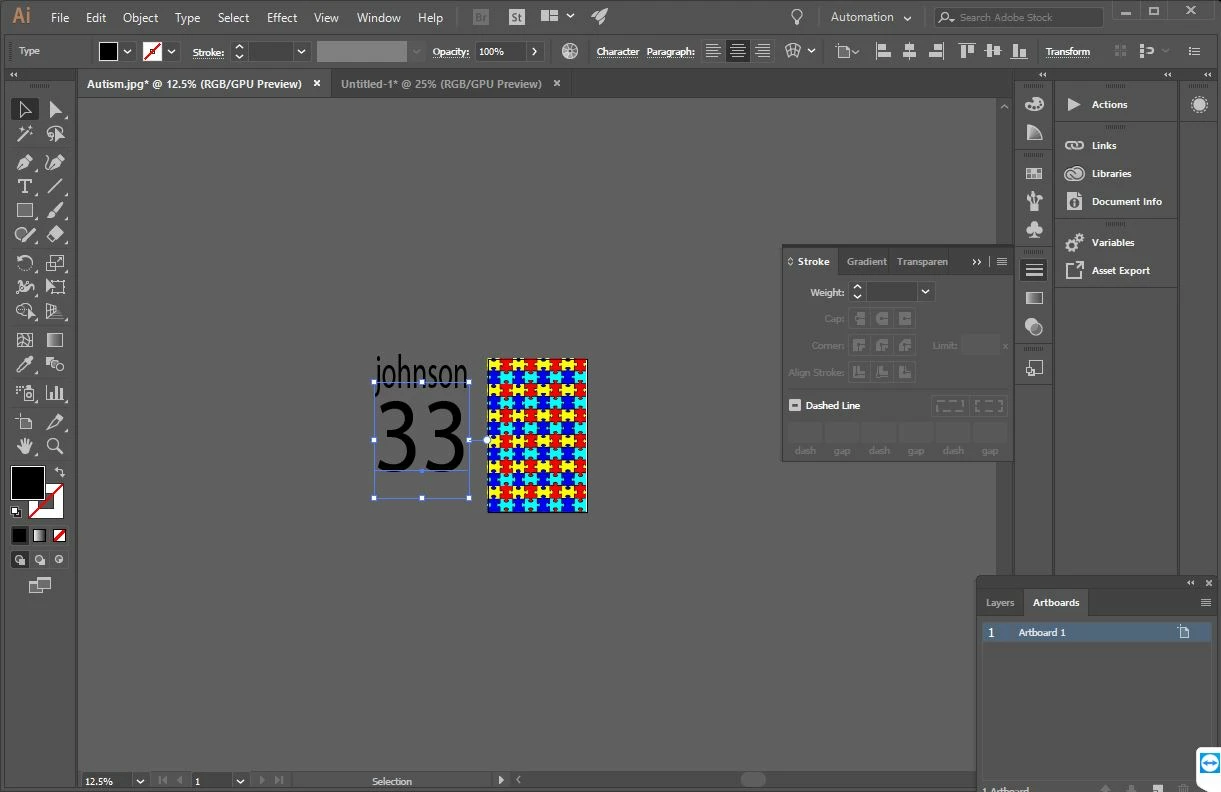Choose the Artboard tool
The image size is (1221, 792).
[x=25, y=422]
